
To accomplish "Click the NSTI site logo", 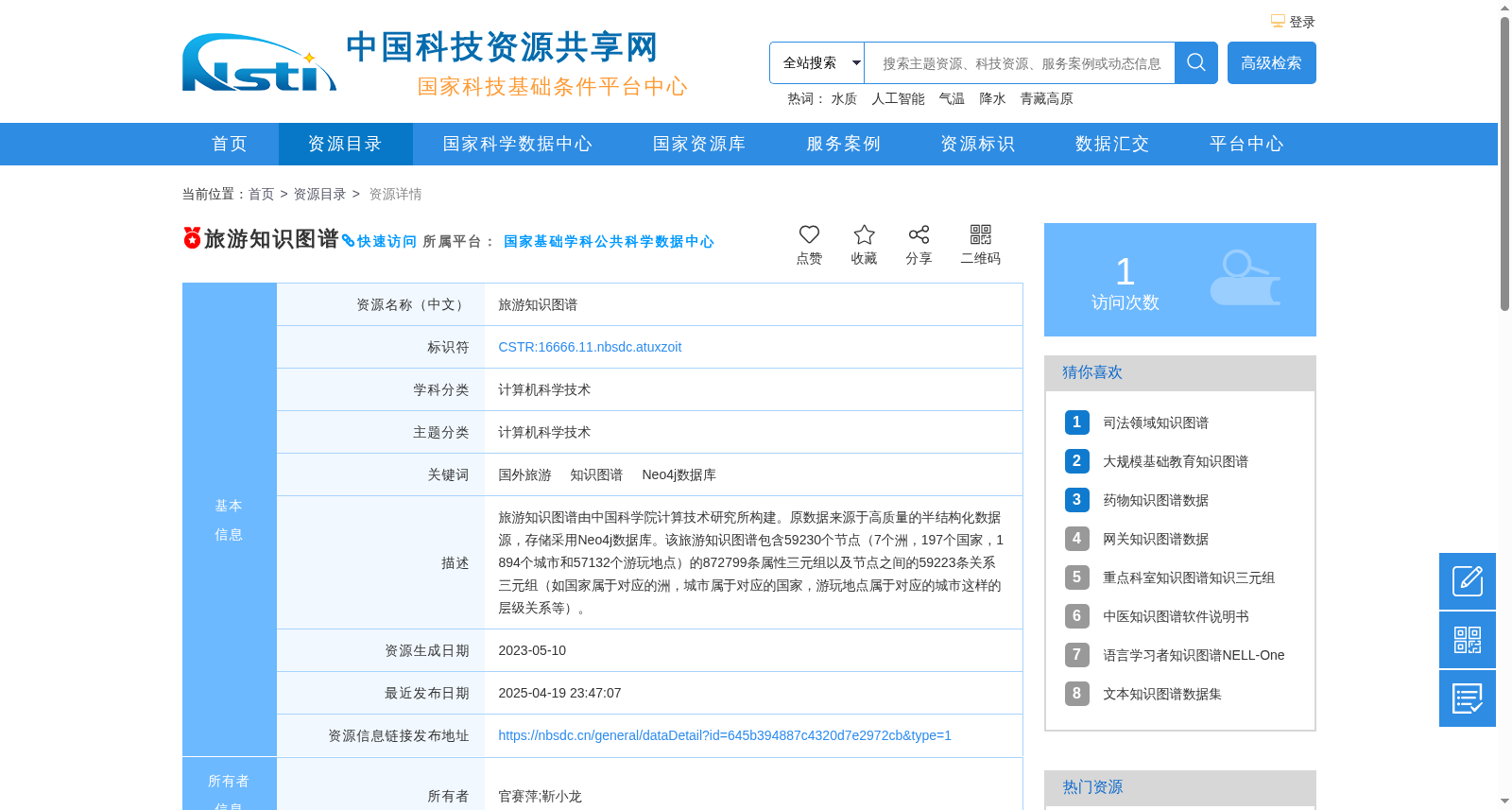I will coord(260,63).
